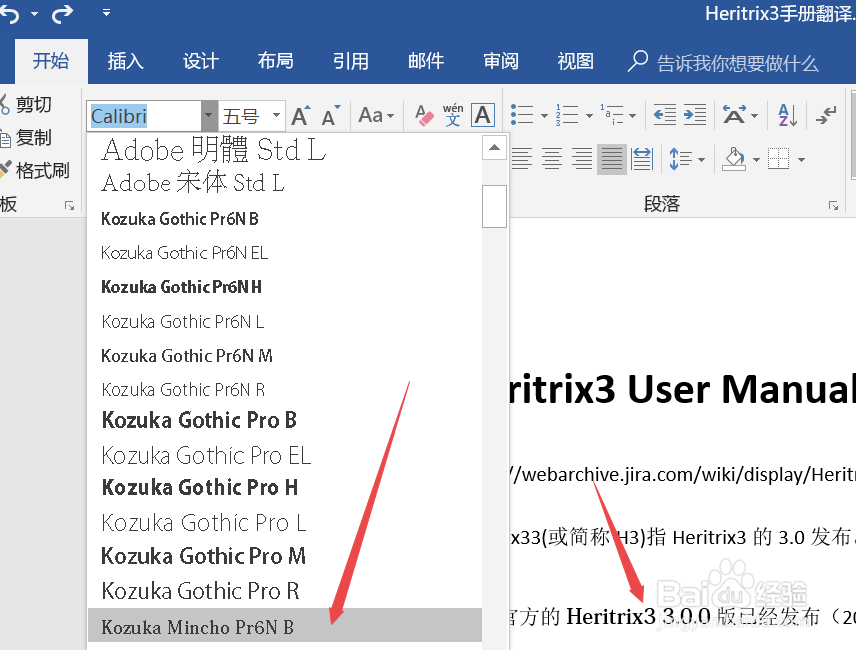Click the Multilevel List icon
The height and width of the screenshot is (650, 856).
[613, 115]
